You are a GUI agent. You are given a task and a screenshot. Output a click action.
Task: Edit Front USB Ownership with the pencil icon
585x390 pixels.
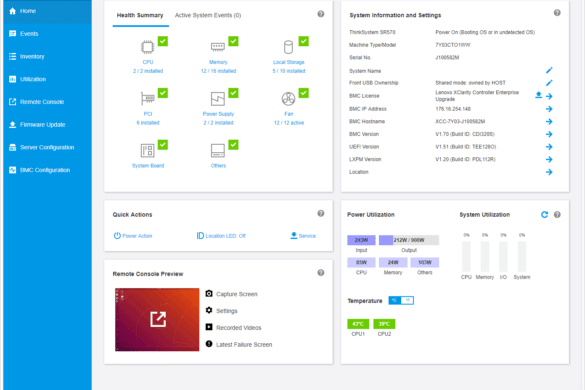pos(549,83)
